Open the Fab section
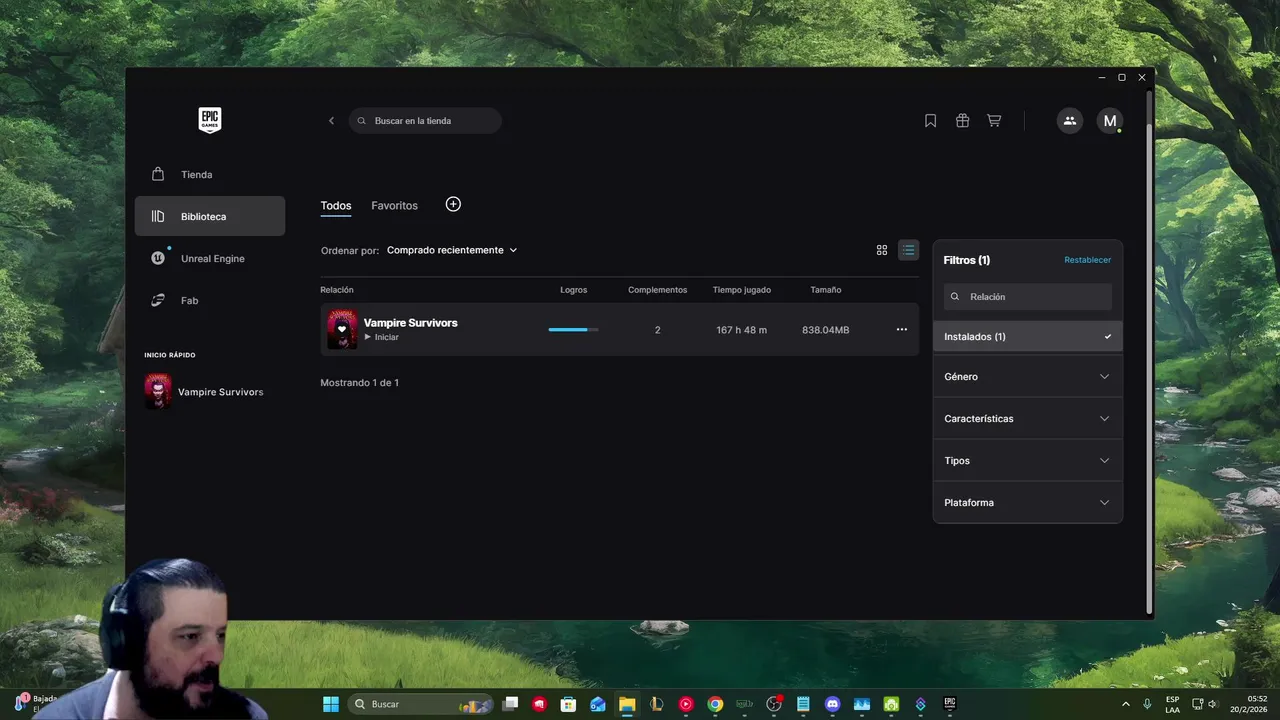The height and width of the screenshot is (720, 1280). tap(210, 300)
